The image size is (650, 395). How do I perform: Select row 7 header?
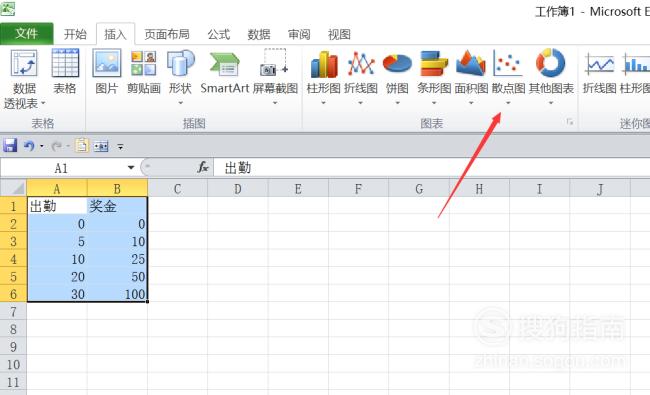pos(13,311)
